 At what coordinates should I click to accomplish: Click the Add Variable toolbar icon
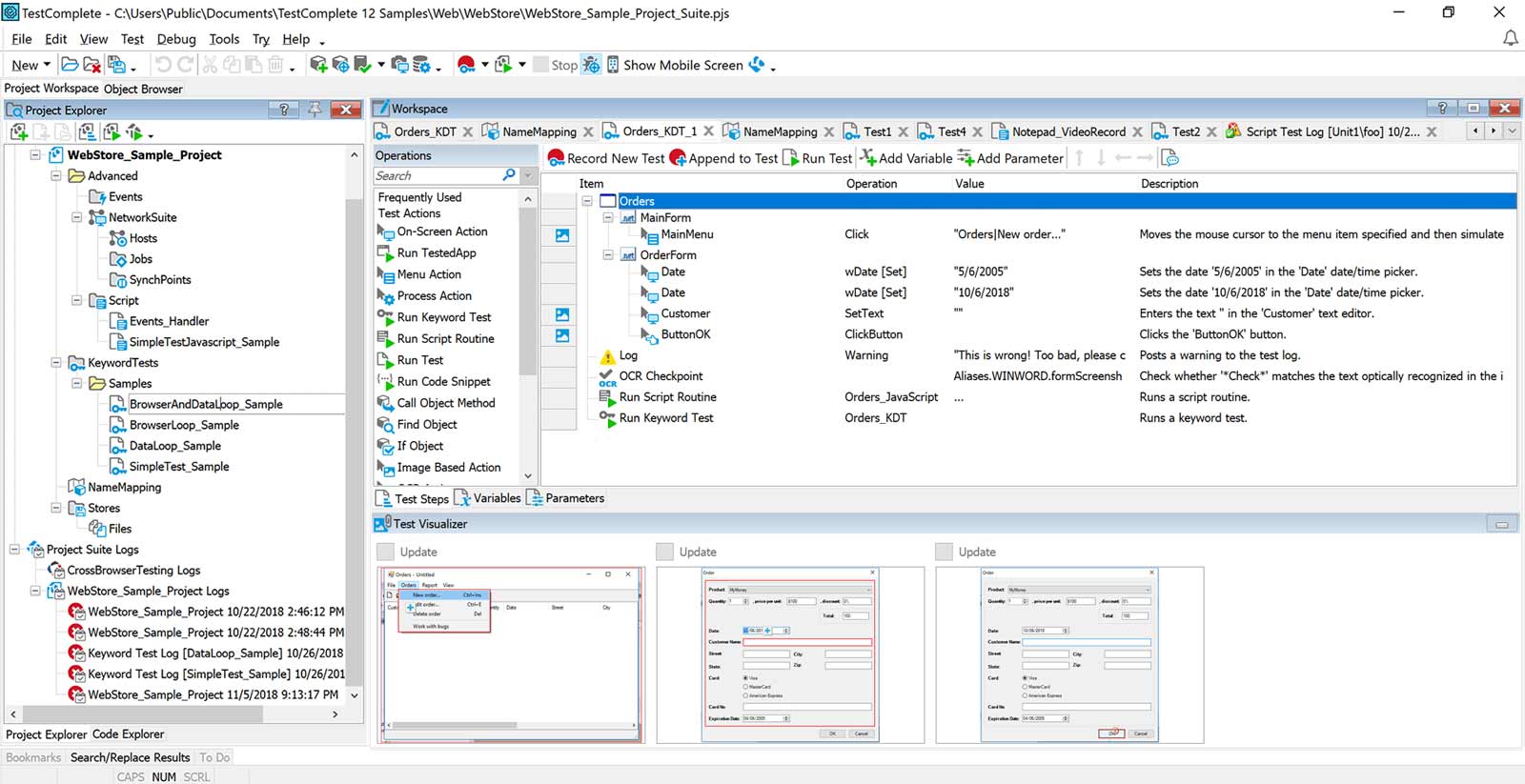tap(868, 158)
